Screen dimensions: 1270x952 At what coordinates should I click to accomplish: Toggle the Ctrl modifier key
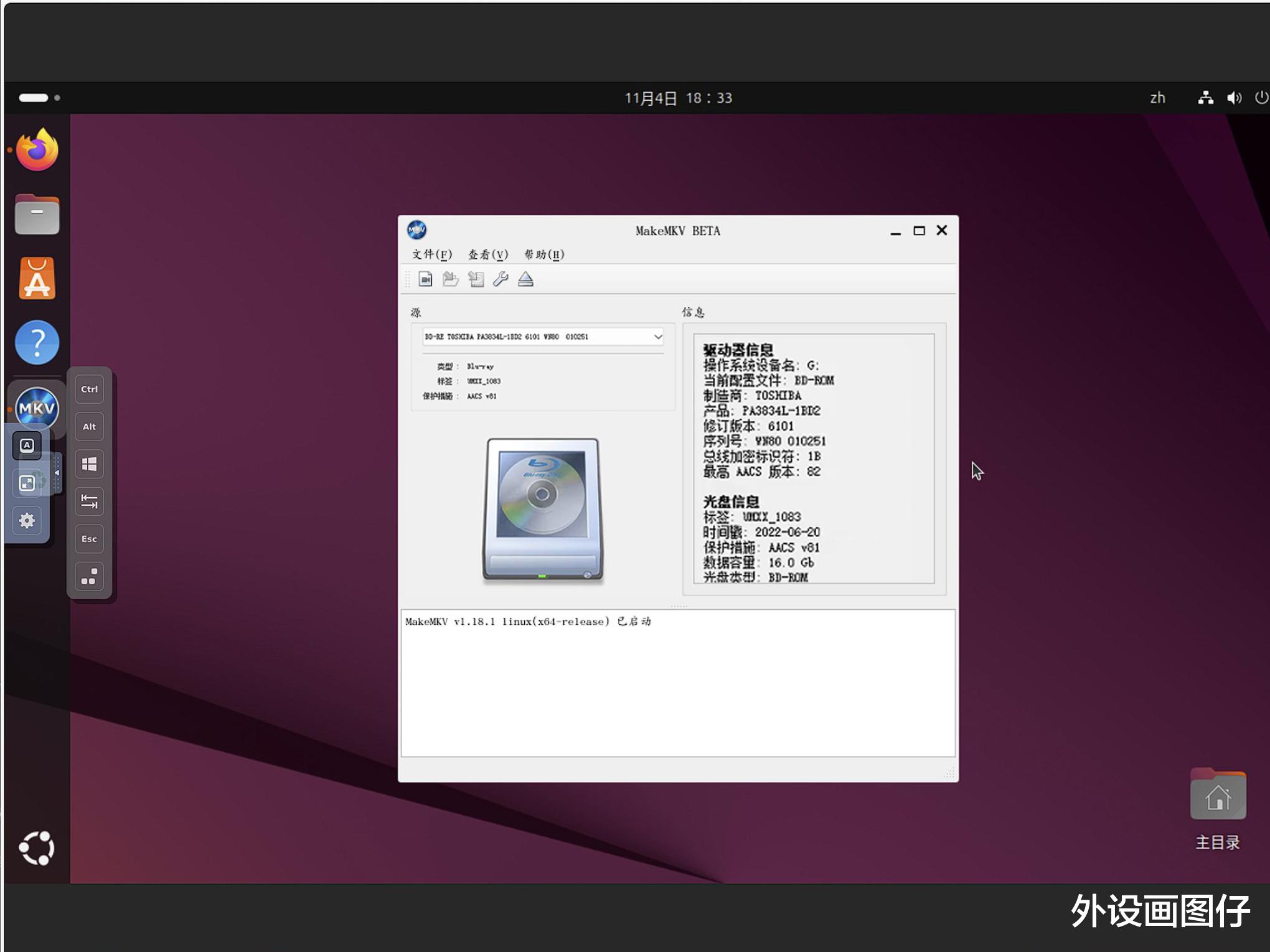89,390
